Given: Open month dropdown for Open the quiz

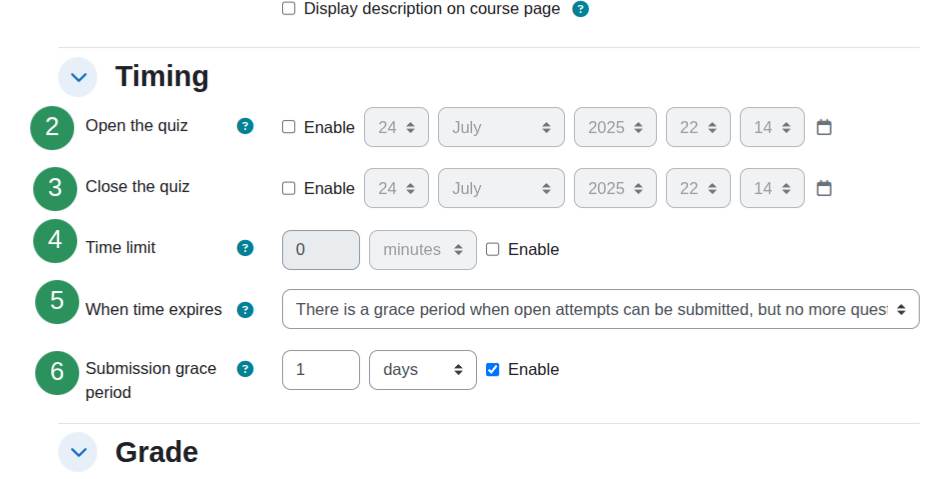Looking at the screenshot, I should click(501, 127).
